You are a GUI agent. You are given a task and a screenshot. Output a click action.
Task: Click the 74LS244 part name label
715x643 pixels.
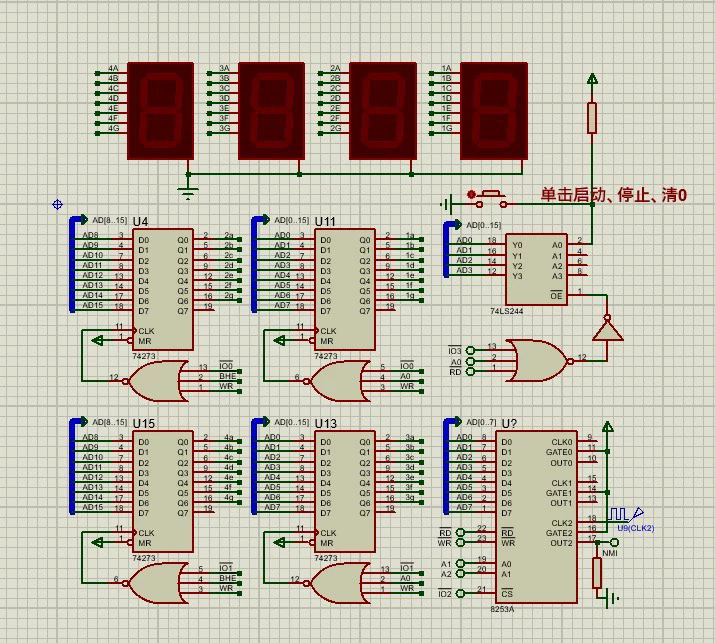(507, 311)
